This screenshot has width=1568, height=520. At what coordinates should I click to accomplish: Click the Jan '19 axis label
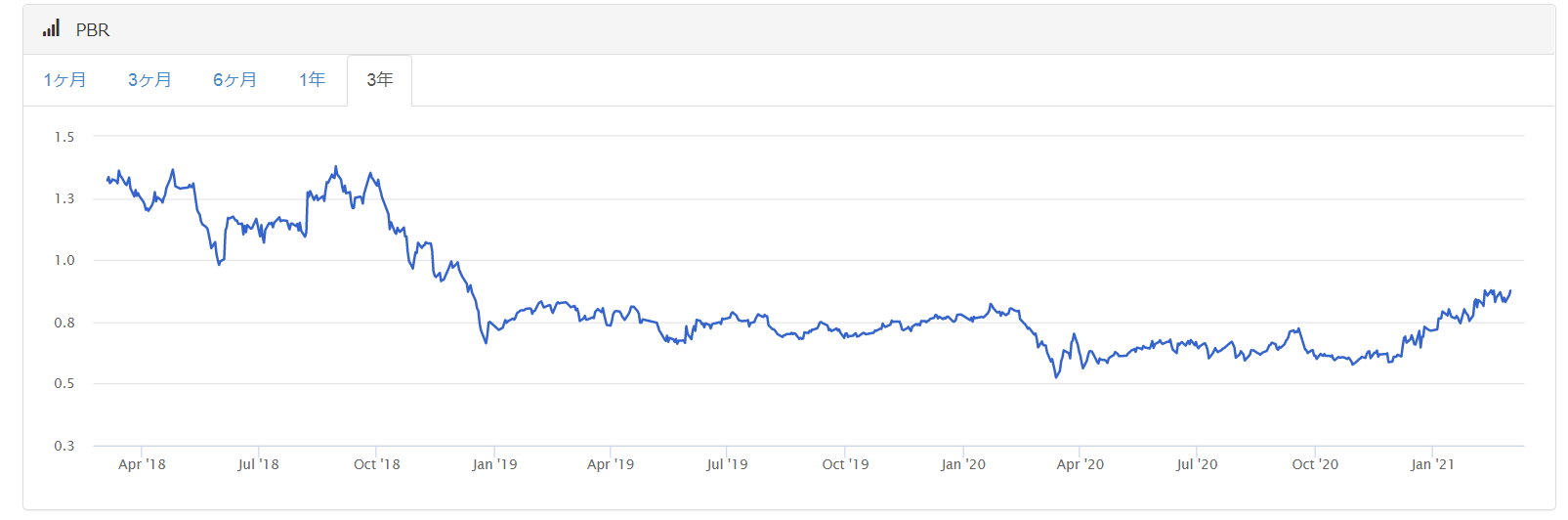click(x=494, y=464)
